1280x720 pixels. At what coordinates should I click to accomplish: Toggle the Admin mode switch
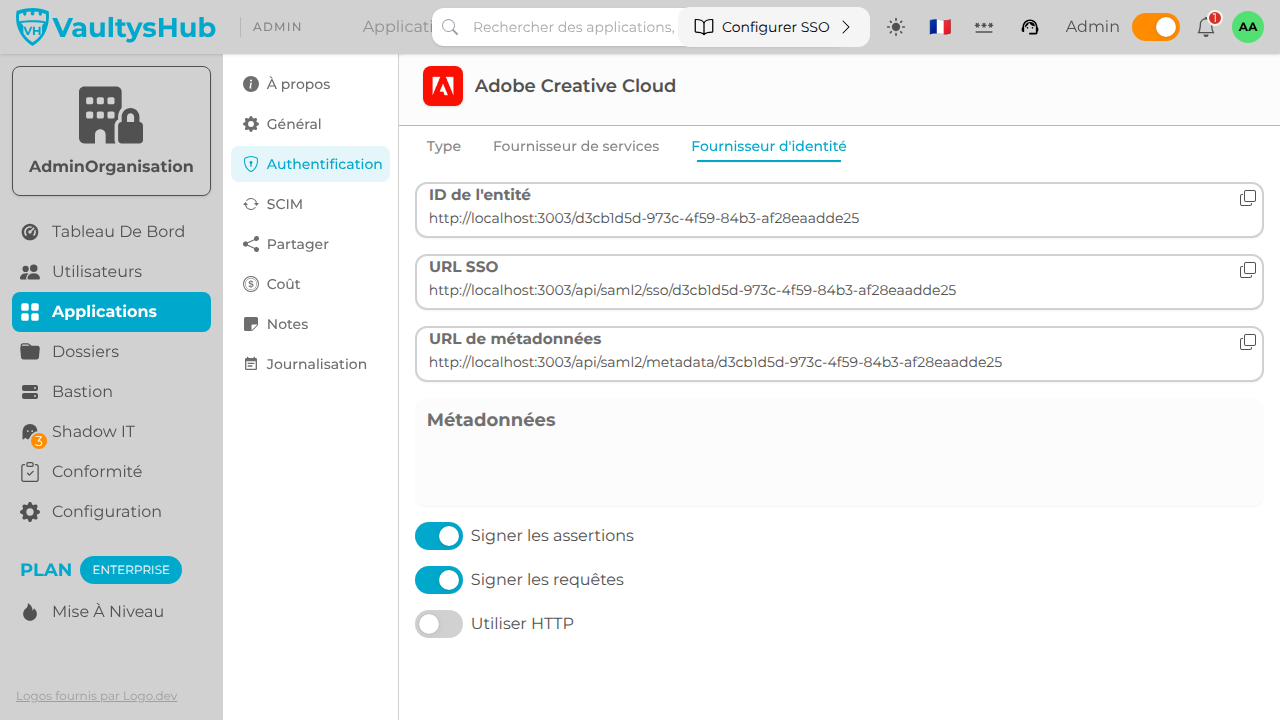click(1156, 27)
